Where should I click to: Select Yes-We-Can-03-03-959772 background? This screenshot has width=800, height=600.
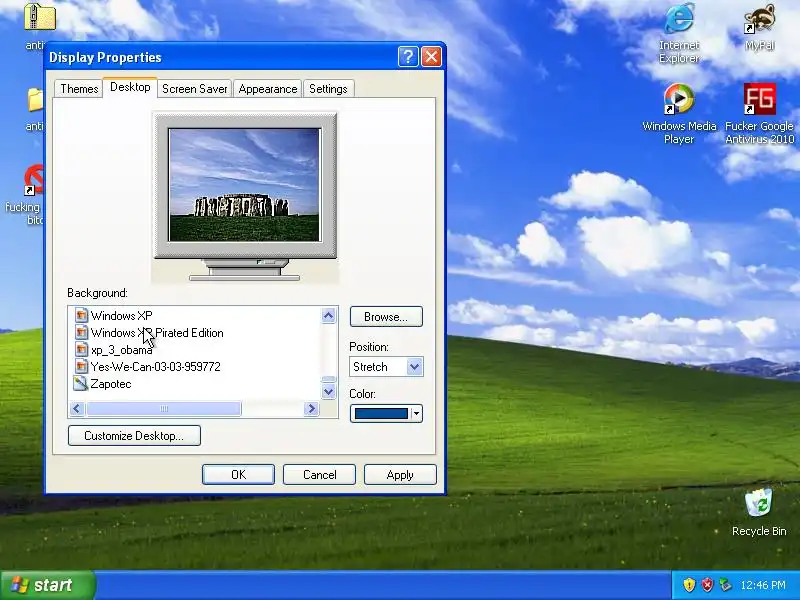click(x=156, y=366)
